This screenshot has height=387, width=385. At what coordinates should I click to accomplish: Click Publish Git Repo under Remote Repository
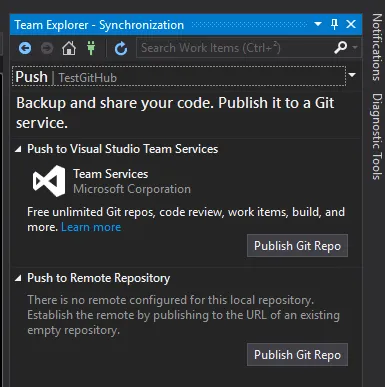(x=297, y=355)
